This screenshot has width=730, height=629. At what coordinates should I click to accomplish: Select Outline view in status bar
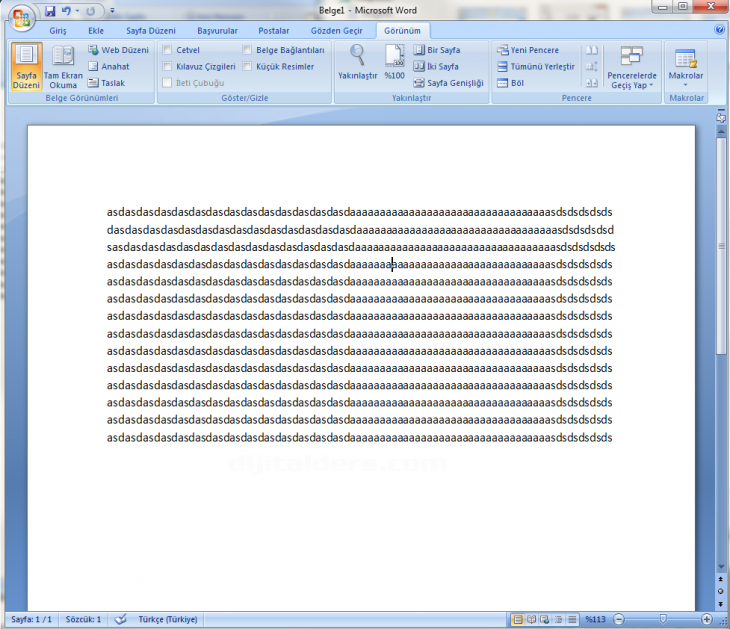pos(558,619)
